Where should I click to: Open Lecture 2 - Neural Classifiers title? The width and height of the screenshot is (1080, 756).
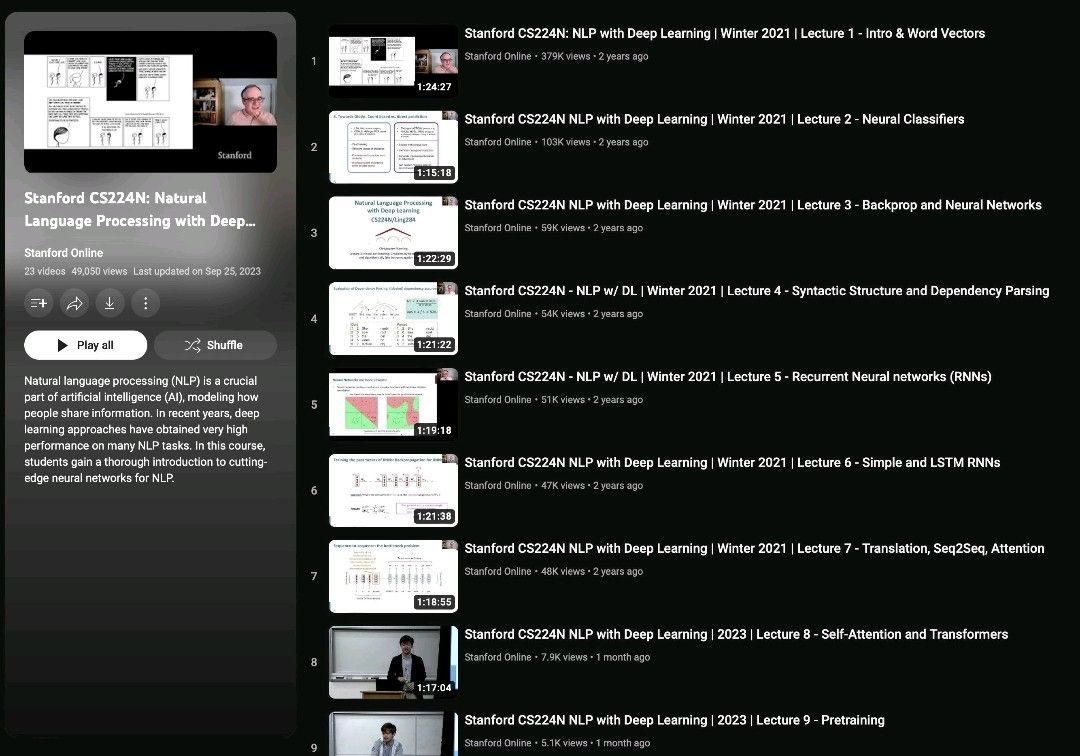coord(714,119)
